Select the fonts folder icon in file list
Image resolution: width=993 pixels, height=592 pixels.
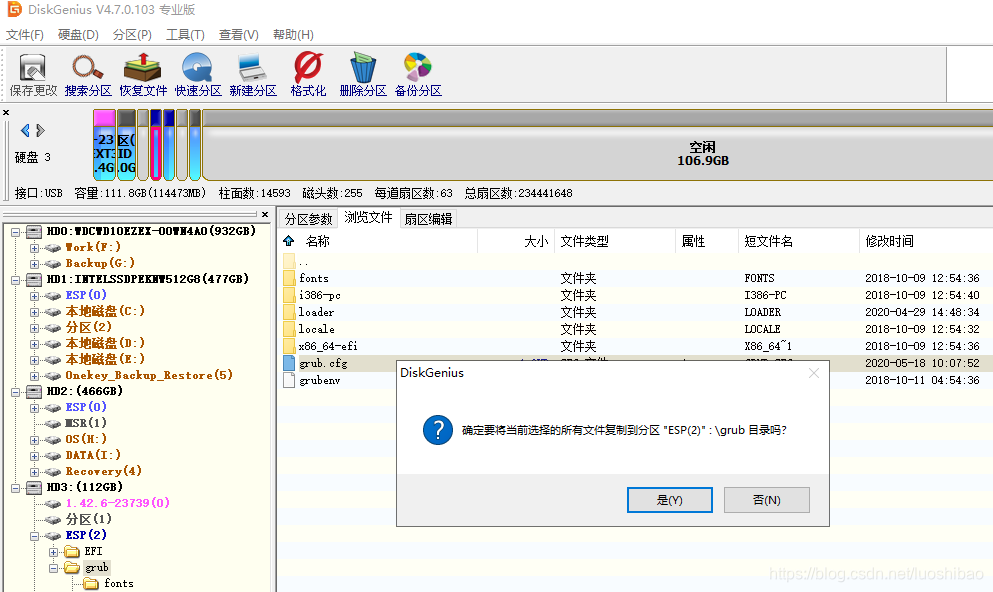289,278
